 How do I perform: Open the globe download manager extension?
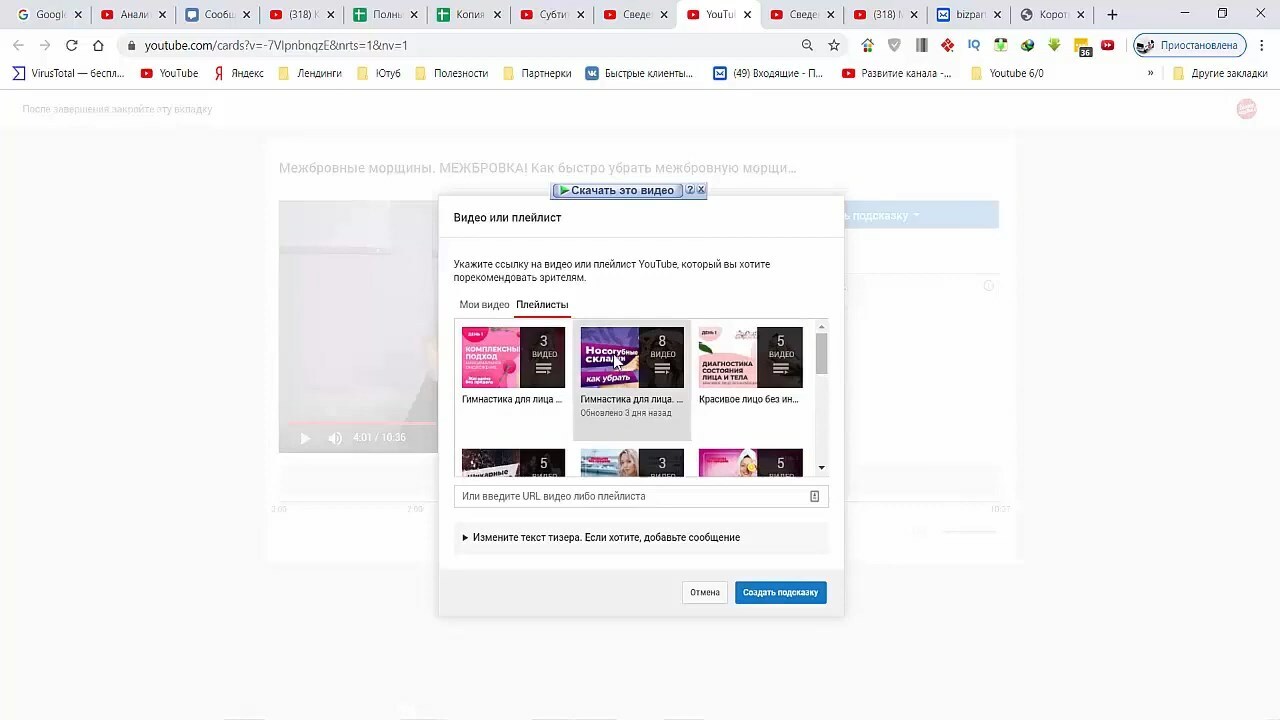1027,45
